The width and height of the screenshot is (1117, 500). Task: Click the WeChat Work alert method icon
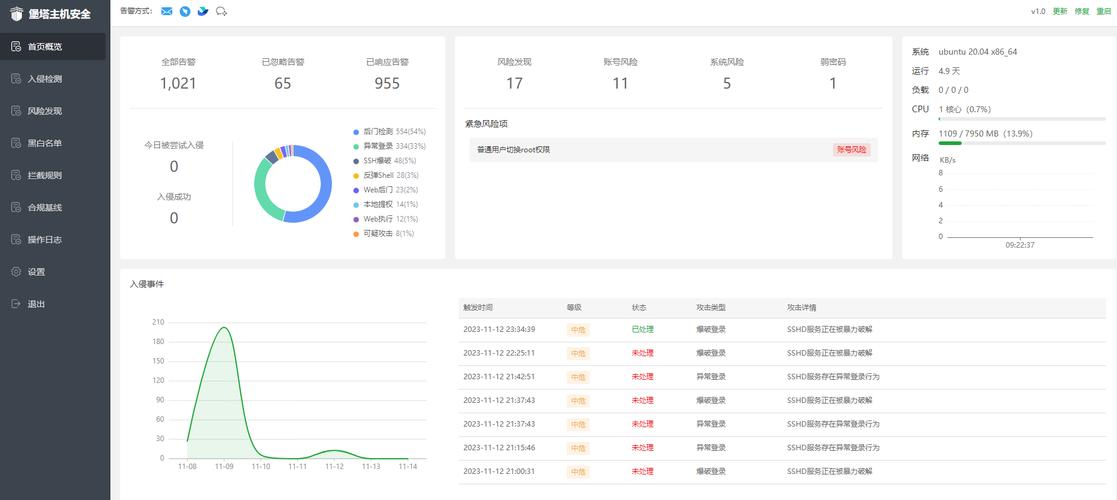coord(222,11)
